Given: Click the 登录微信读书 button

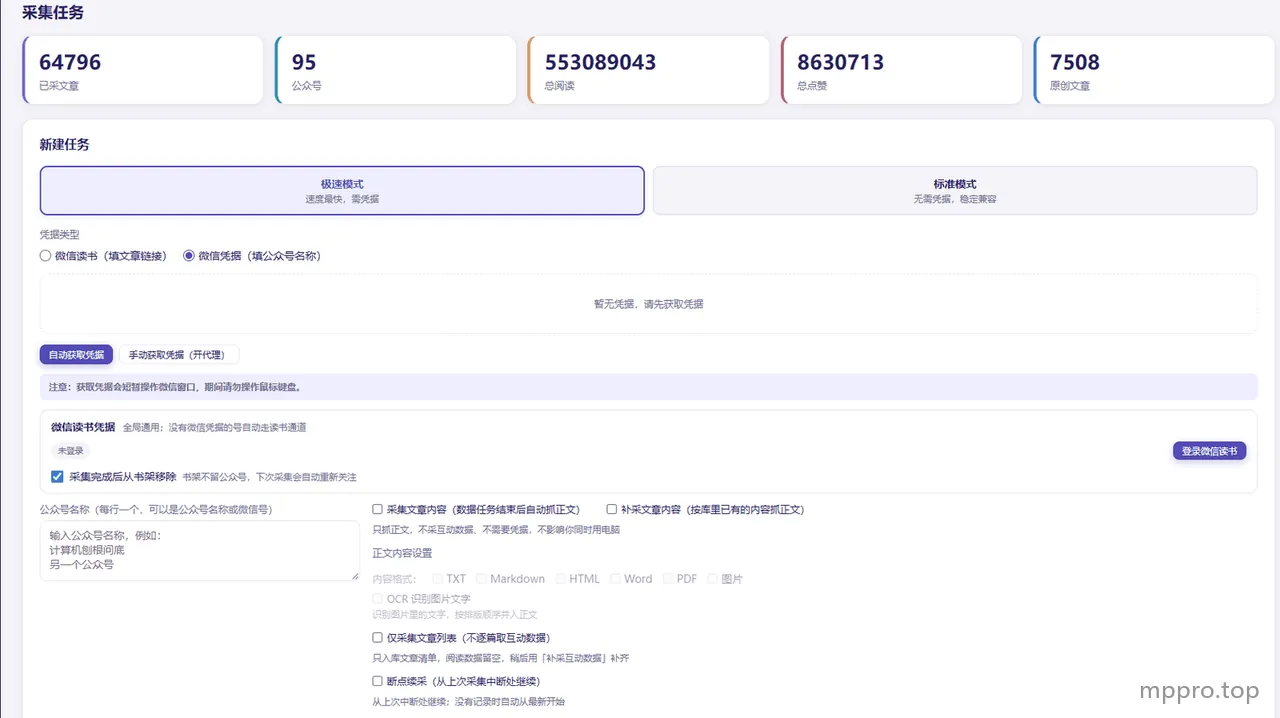Looking at the screenshot, I should click(1209, 451).
